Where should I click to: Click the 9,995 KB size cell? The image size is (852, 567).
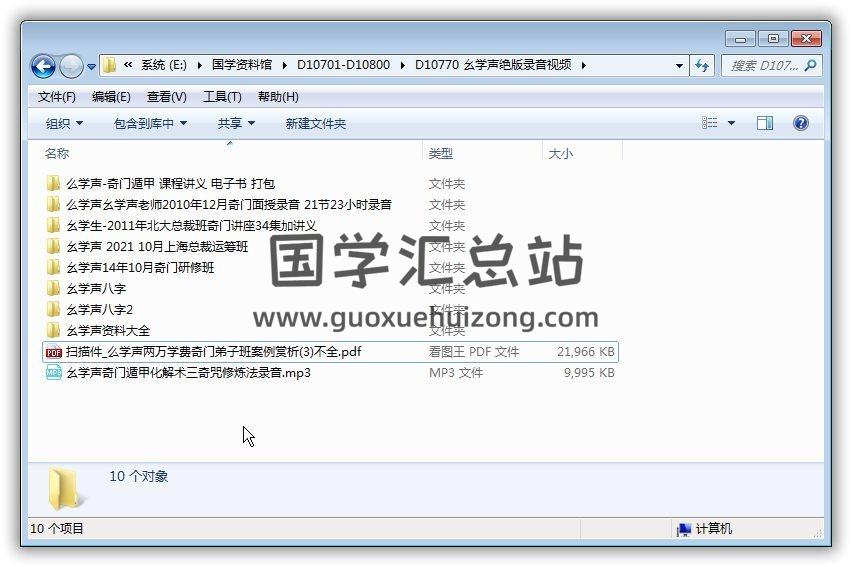pos(589,373)
